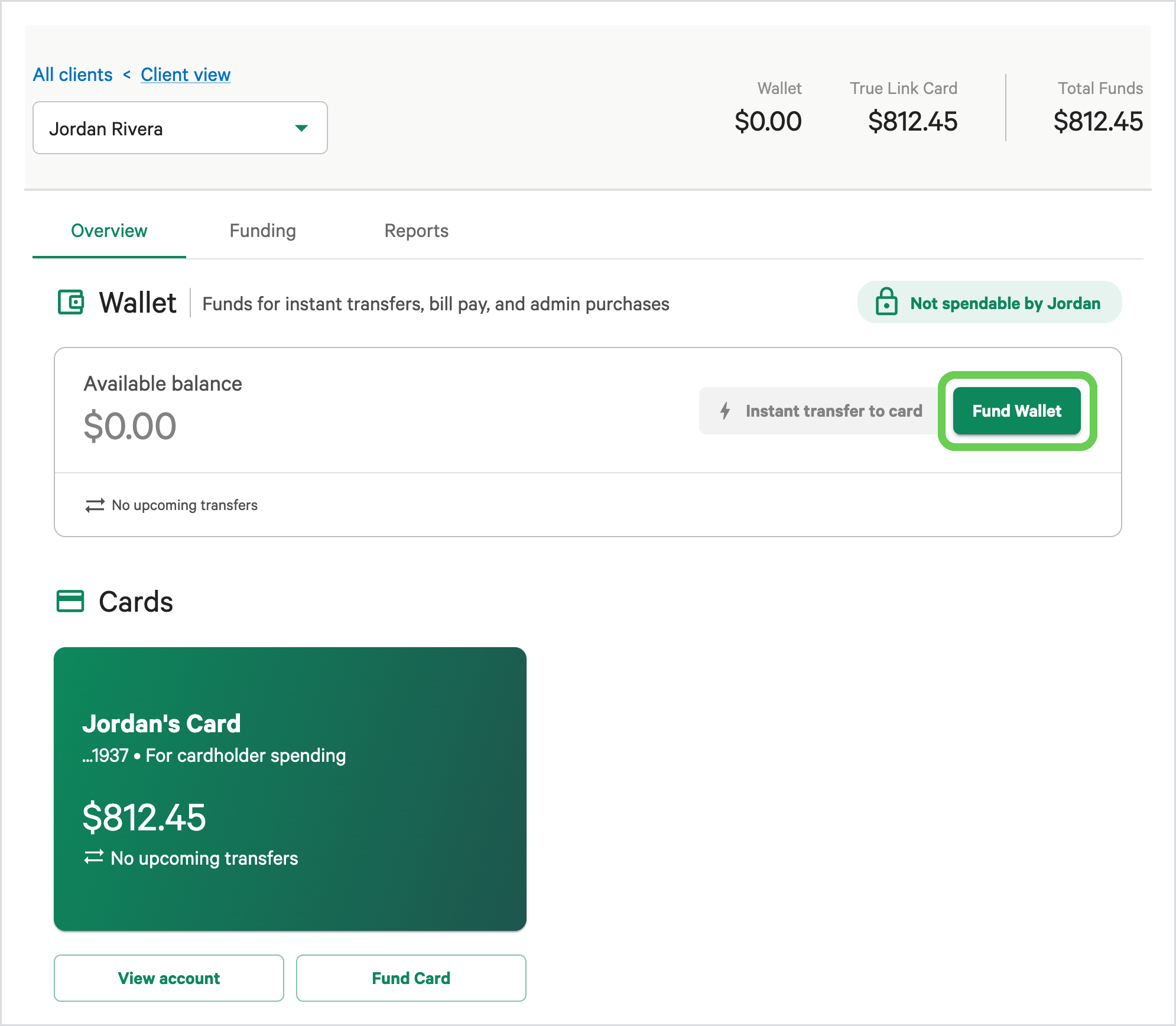Image resolution: width=1176 pixels, height=1026 pixels.
Task: Click the transfer arrows icon on Jordan's Card
Action: click(93, 857)
